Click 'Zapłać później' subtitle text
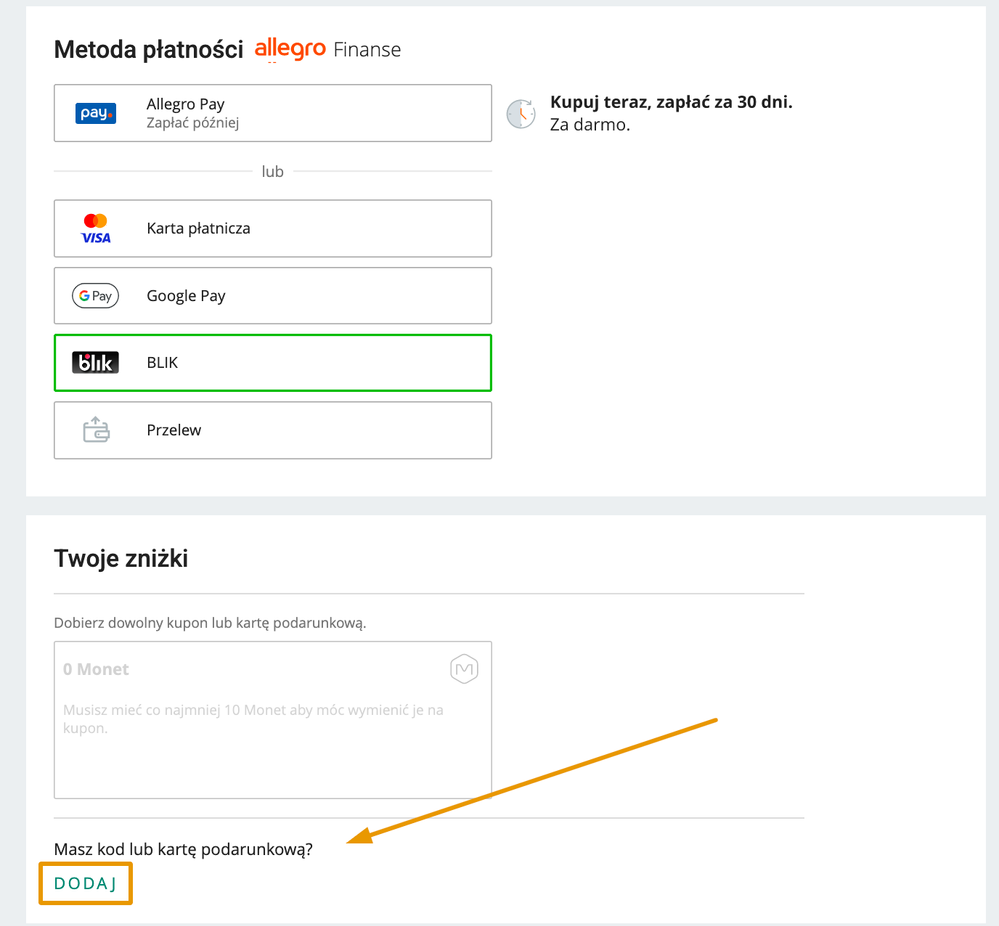This screenshot has width=999, height=926. pyautogui.click(x=192, y=122)
